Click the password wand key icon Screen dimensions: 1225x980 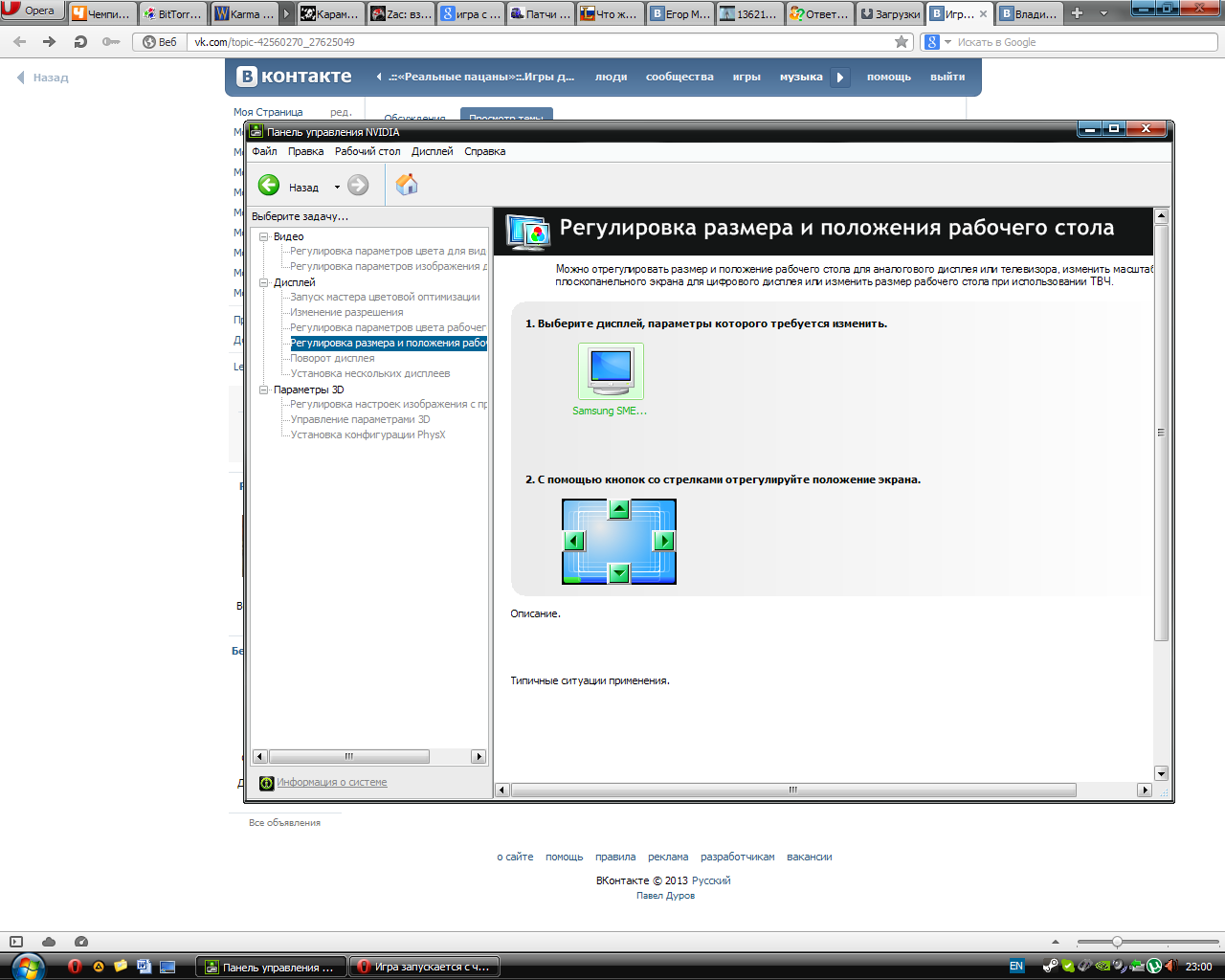(x=111, y=42)
